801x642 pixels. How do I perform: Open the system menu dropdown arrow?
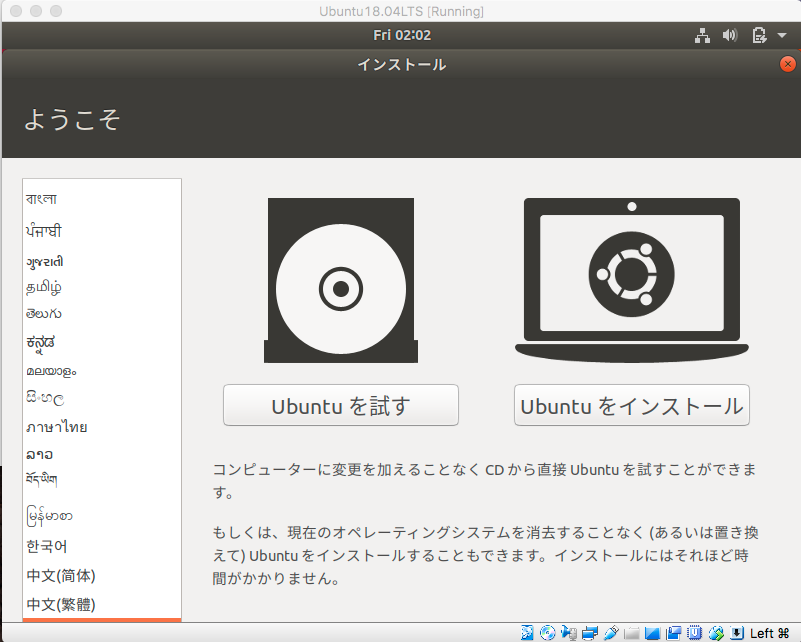pyautogui.click(x=782, y=35)
